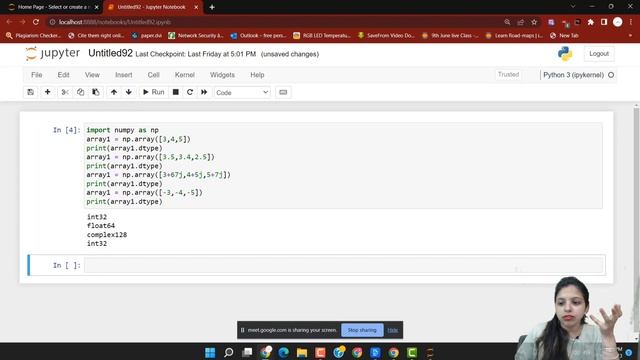Image resolution: width=640 pixels, height=360 pixels.
Task: Open the Plagiarism Checker bookmark
Action: tap(33, 36)
